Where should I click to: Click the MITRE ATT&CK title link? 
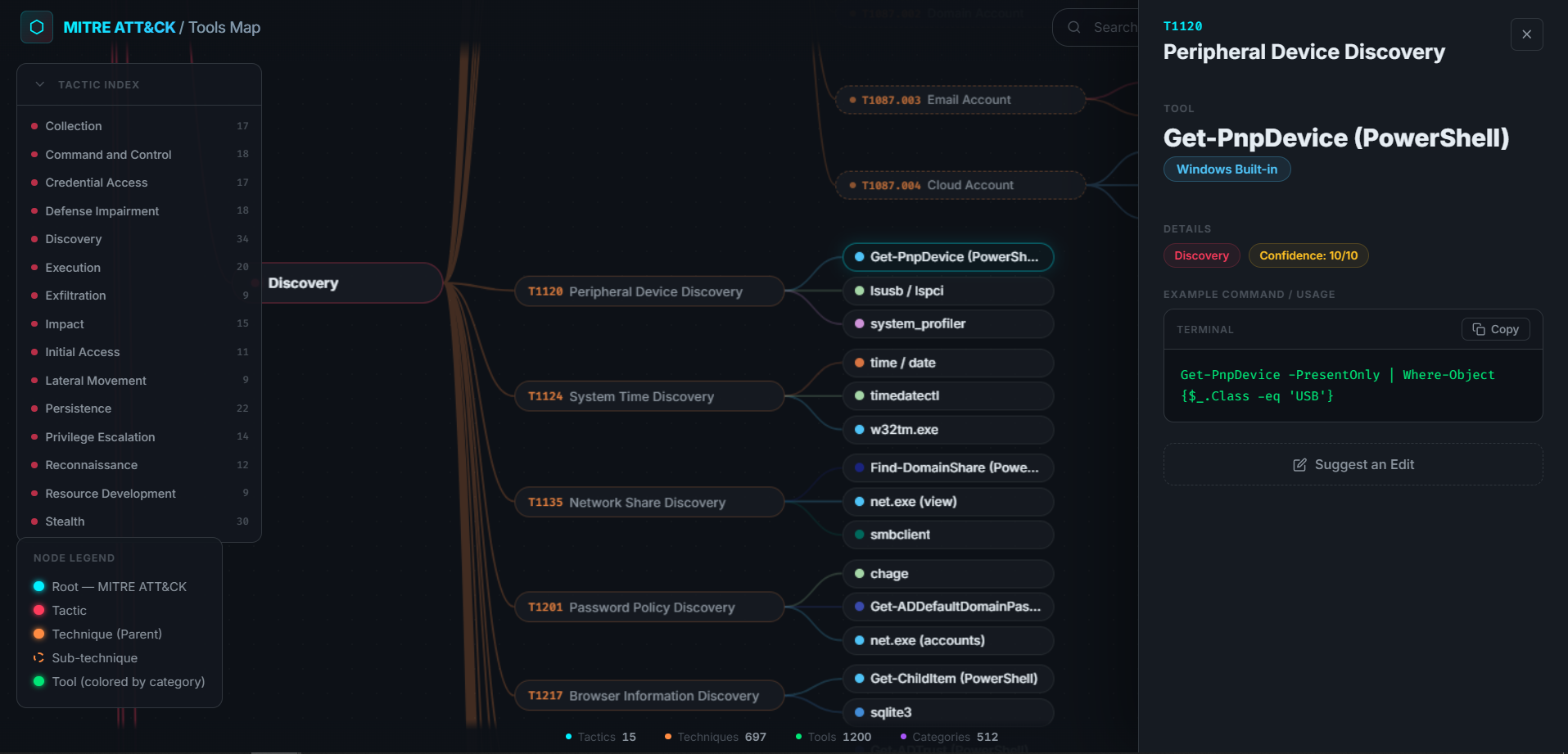pos(120,27)
